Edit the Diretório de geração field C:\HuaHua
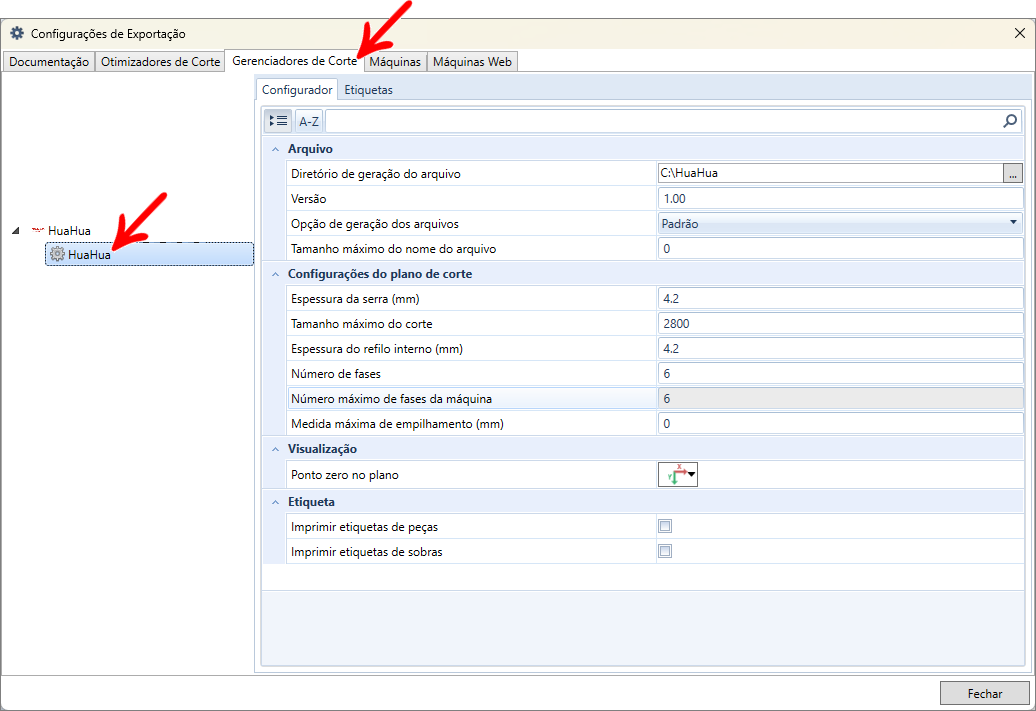 coord(830,173)
